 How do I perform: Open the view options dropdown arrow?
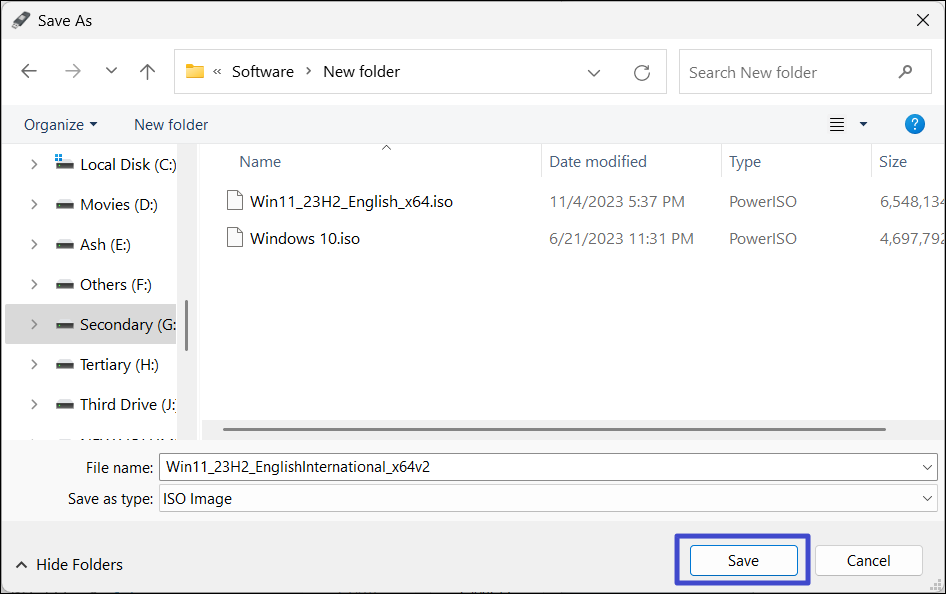click(x=863, y=124)
